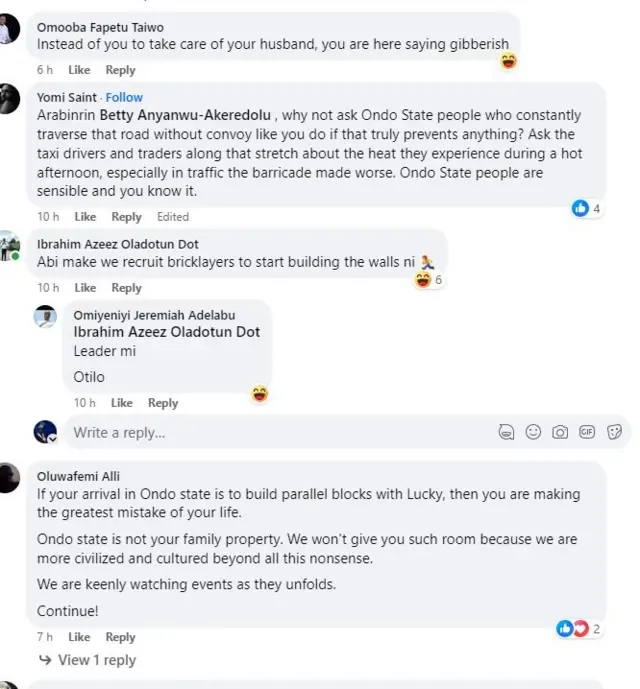Open Ibrahim Azeez Oladotun Dot's profile picture
The width and height of the screenshot is (640, 689).
(x=10, y=246)
